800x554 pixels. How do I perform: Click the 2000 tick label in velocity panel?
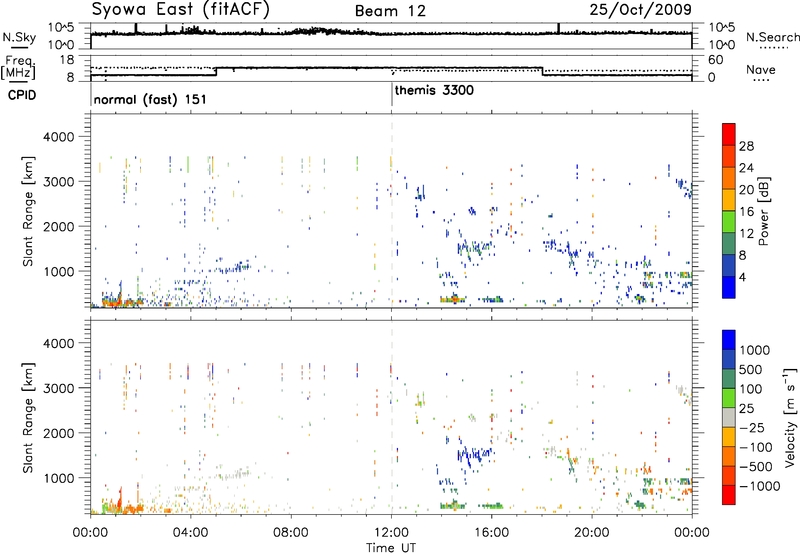(x=59, y=433)
